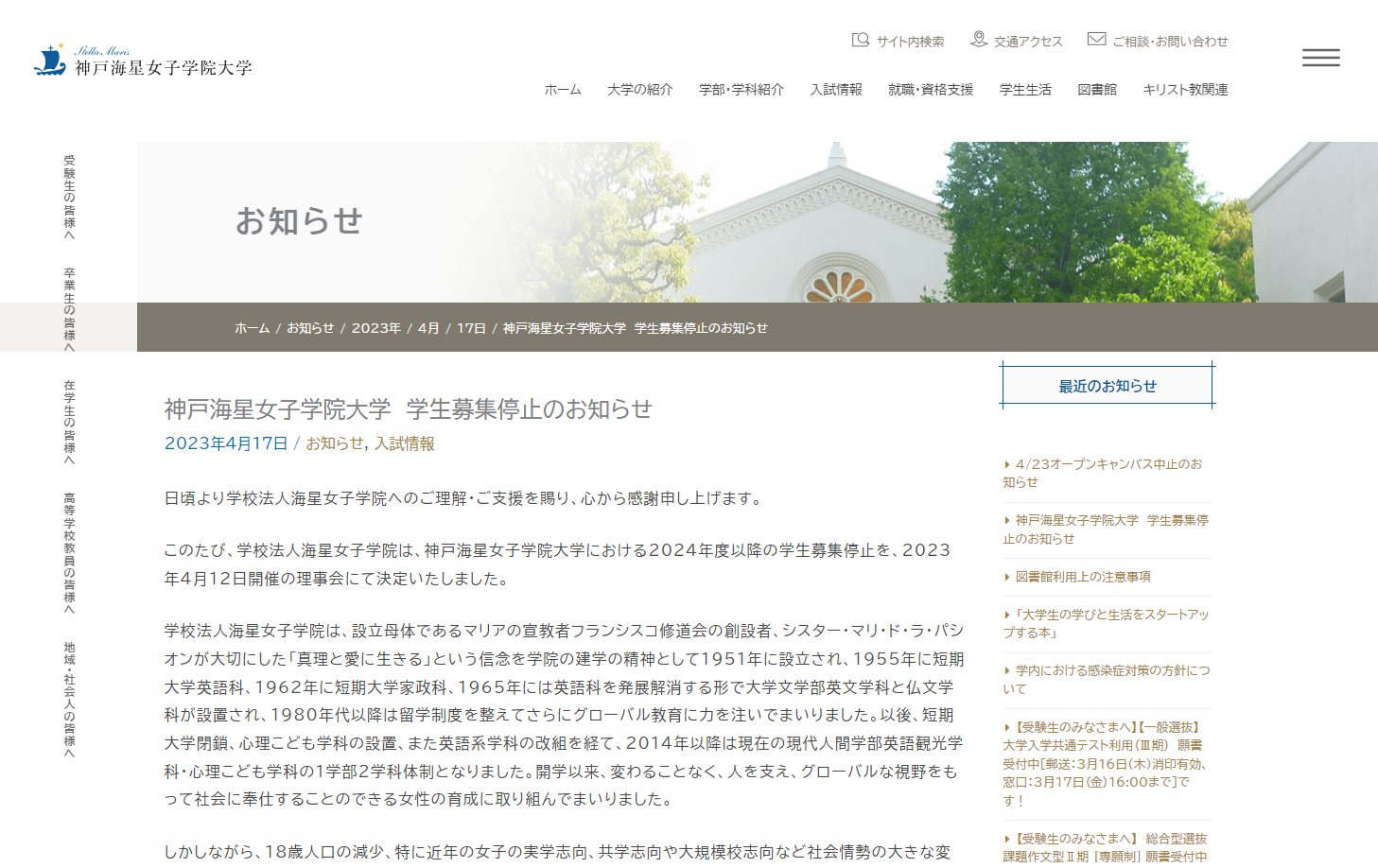Click the 最近のお知らせ sidebar heading
The height and width of the screenshot is (868, 1378).
tap(1108, 386)
